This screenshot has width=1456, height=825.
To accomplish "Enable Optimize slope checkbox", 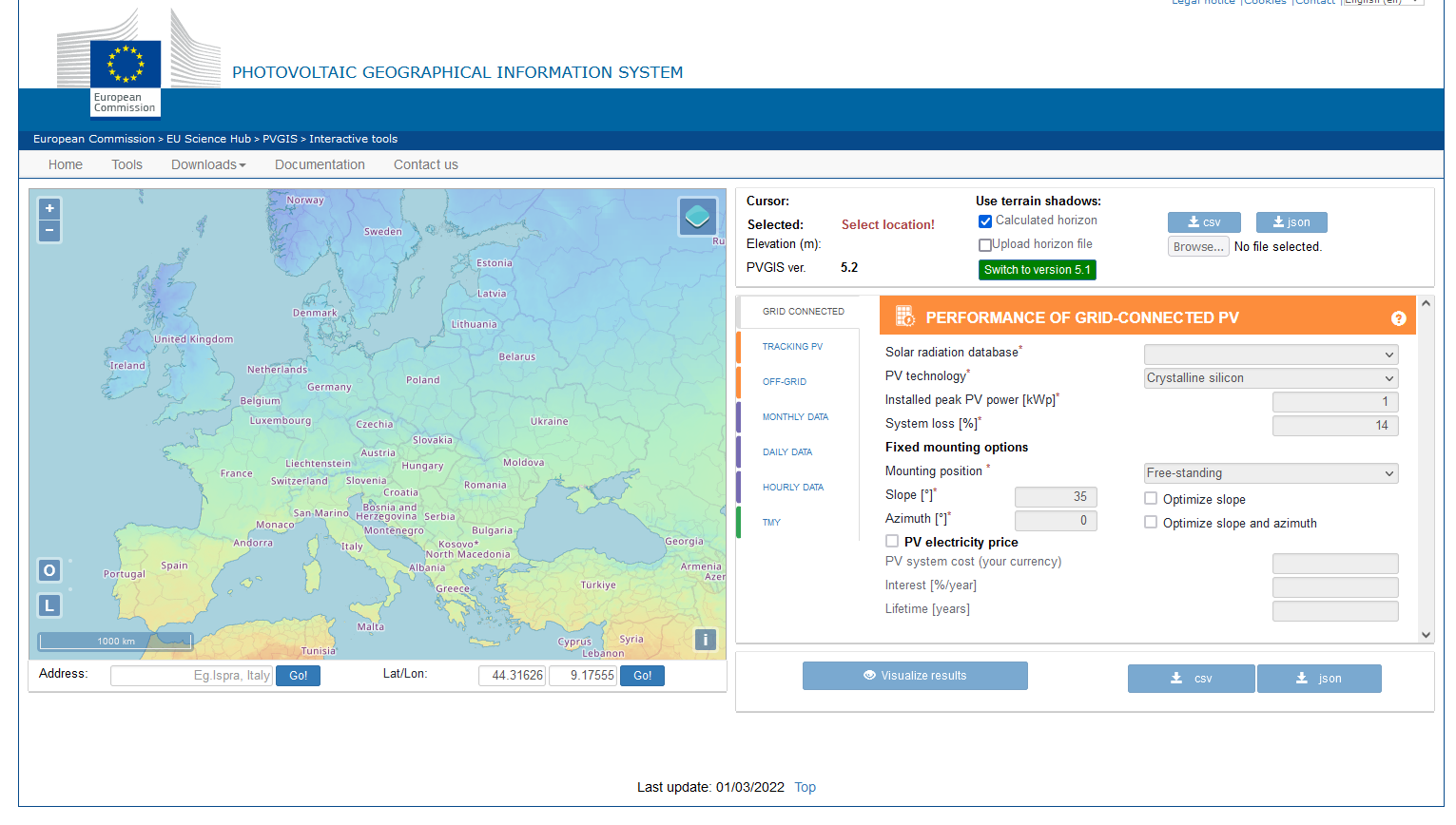I will click(x=1151, y=498).
